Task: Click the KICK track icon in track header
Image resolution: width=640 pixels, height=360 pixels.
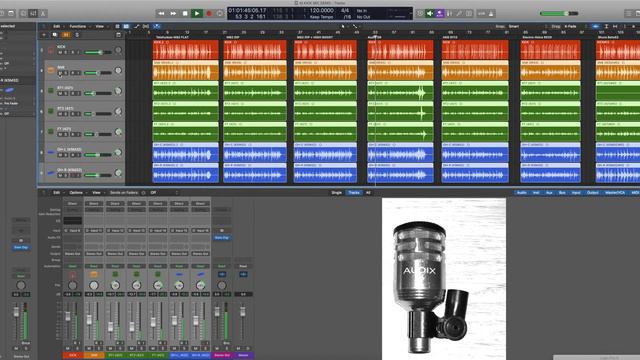Action: (51, 50)
